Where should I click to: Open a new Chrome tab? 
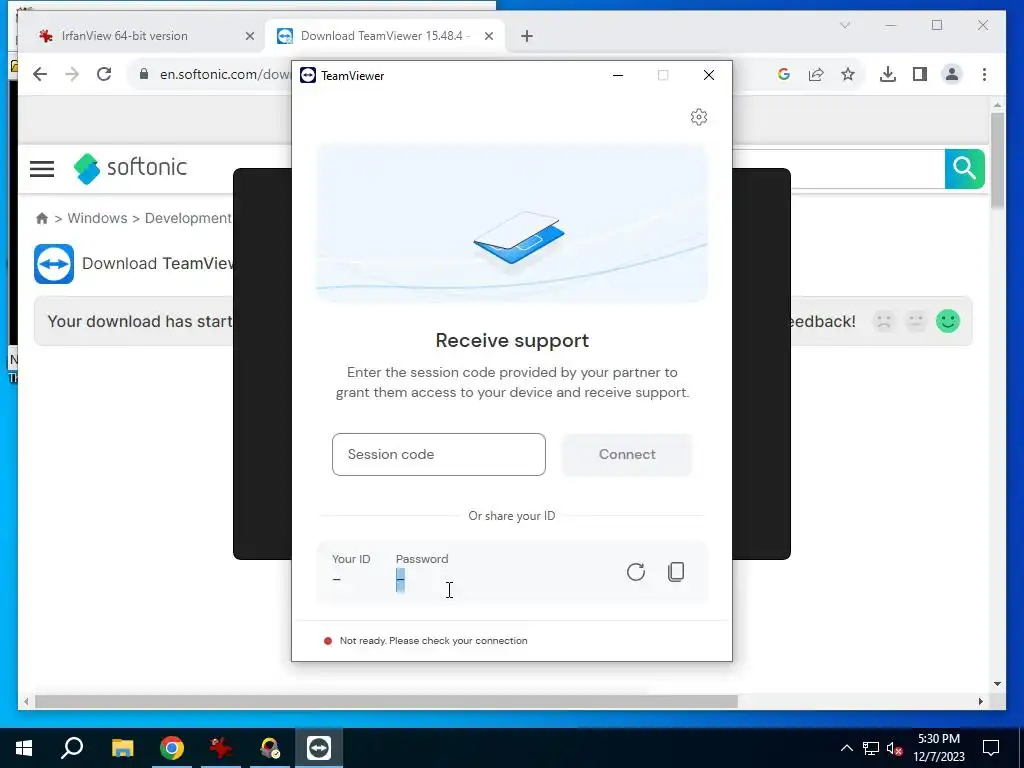527,36
